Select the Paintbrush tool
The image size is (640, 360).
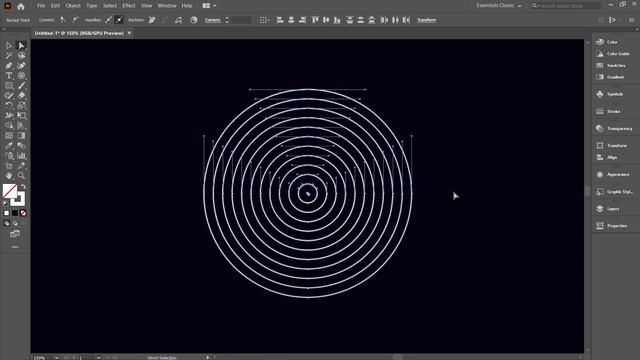coord(21,85)
